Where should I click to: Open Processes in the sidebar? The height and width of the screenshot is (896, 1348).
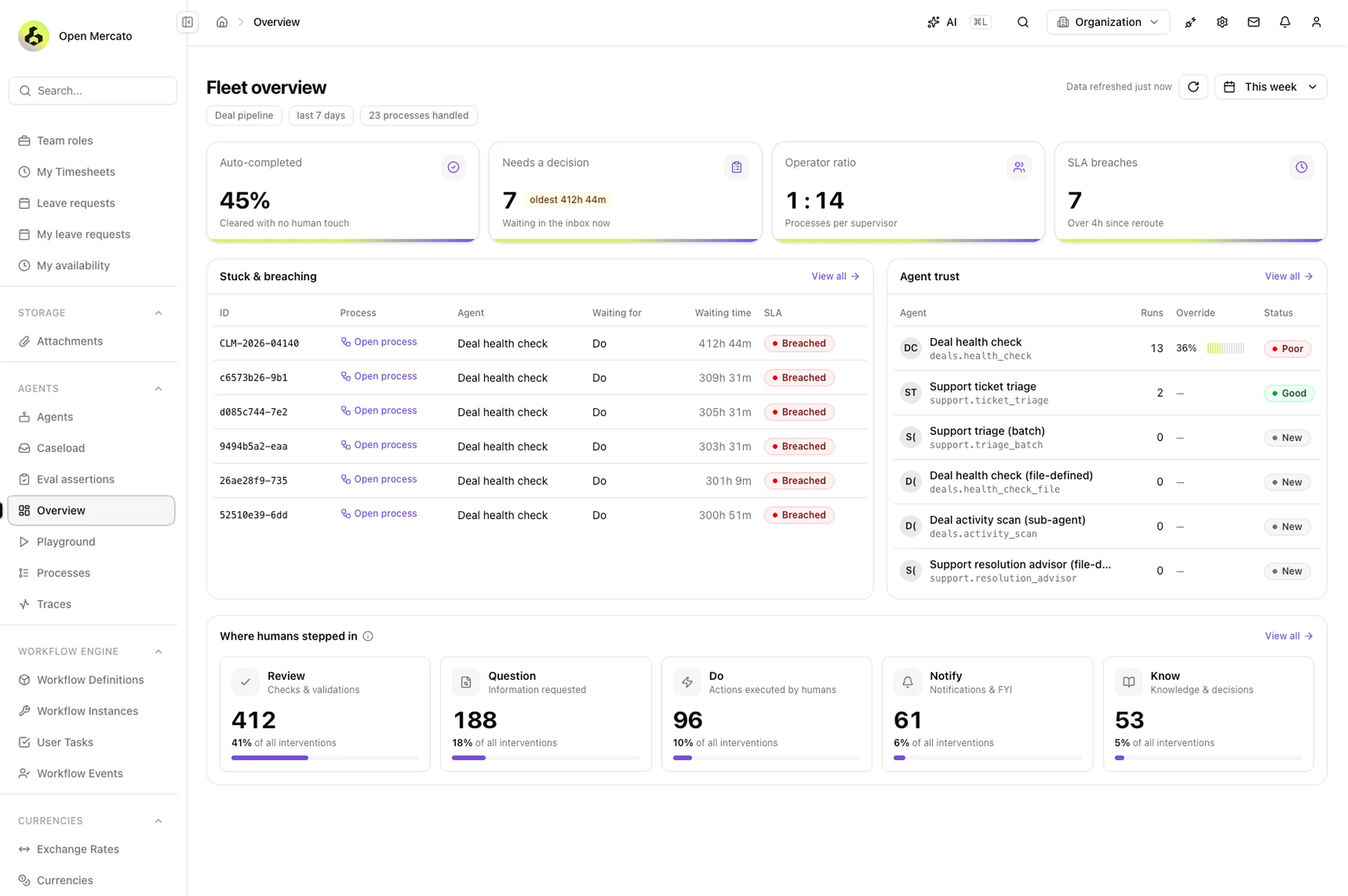[91, 572]
